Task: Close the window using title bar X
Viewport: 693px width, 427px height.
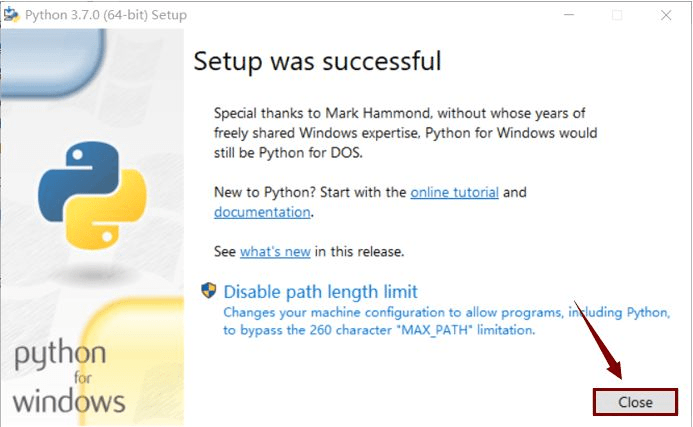Action: click(664, 15)
